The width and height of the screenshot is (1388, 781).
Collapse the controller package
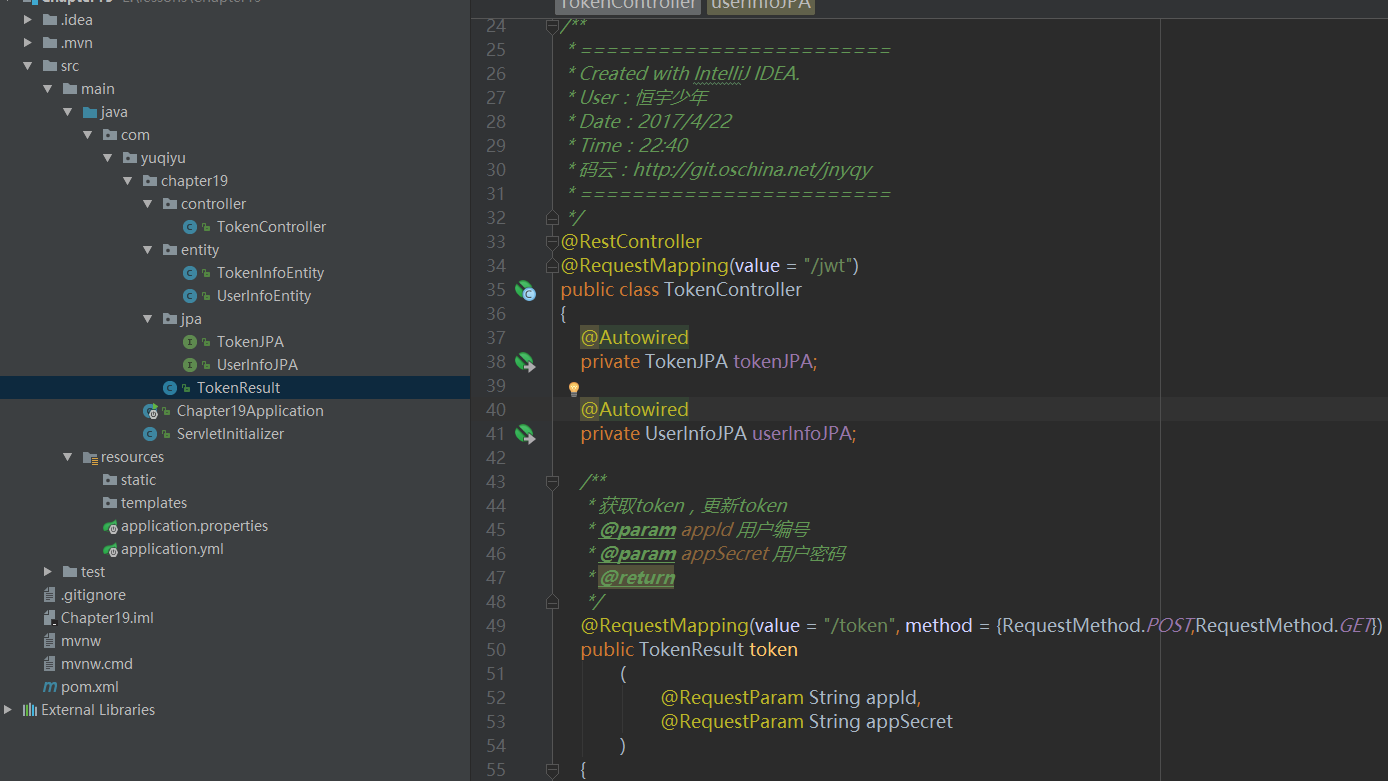tap(148, 204)
